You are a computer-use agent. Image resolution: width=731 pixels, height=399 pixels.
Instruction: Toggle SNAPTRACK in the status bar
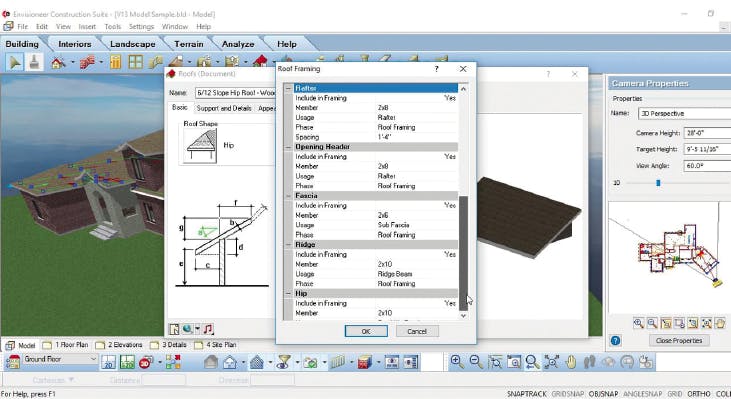[x=526, y=394]
